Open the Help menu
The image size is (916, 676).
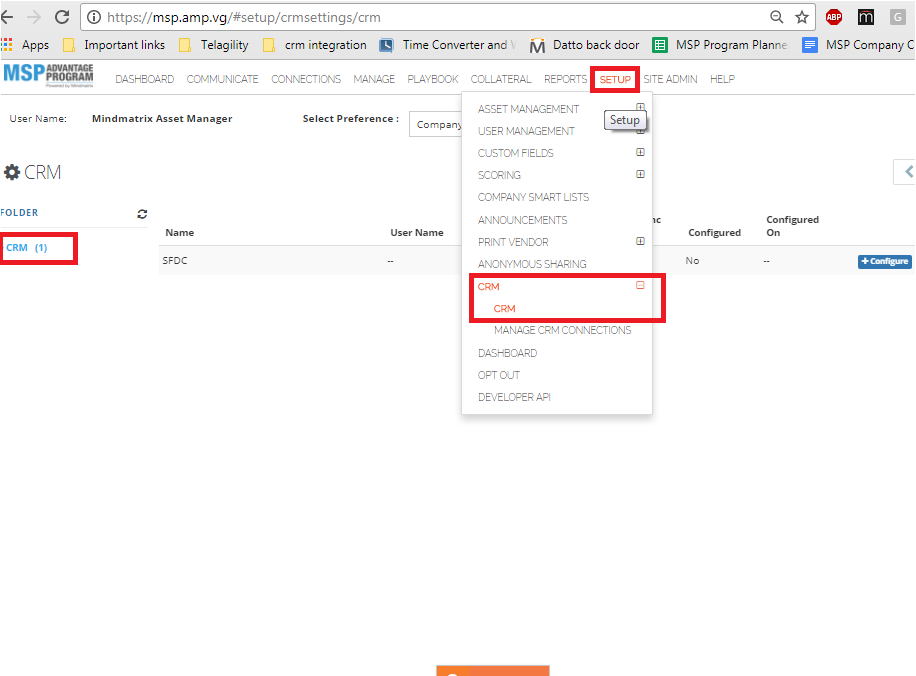click(x=722, y=79)
